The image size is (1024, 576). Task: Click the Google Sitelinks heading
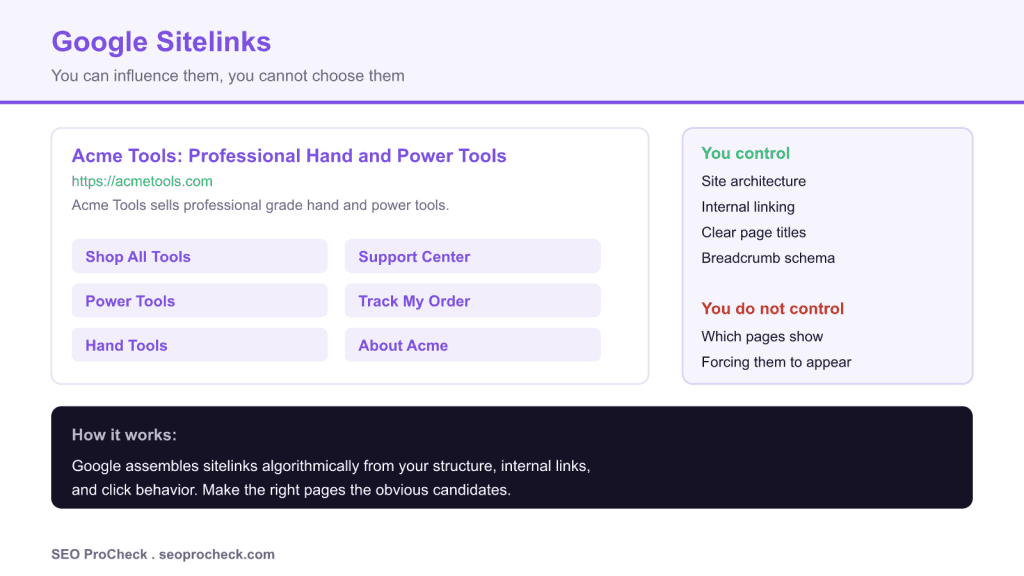click(161, 42)
